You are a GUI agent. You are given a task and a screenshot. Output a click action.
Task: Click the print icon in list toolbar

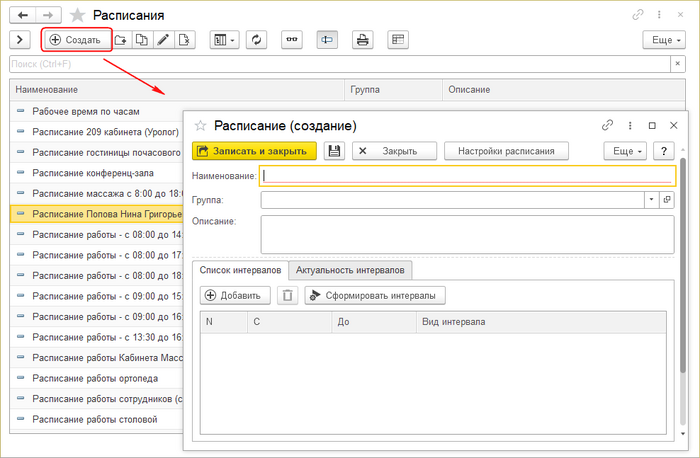click(x=363, y=40)
